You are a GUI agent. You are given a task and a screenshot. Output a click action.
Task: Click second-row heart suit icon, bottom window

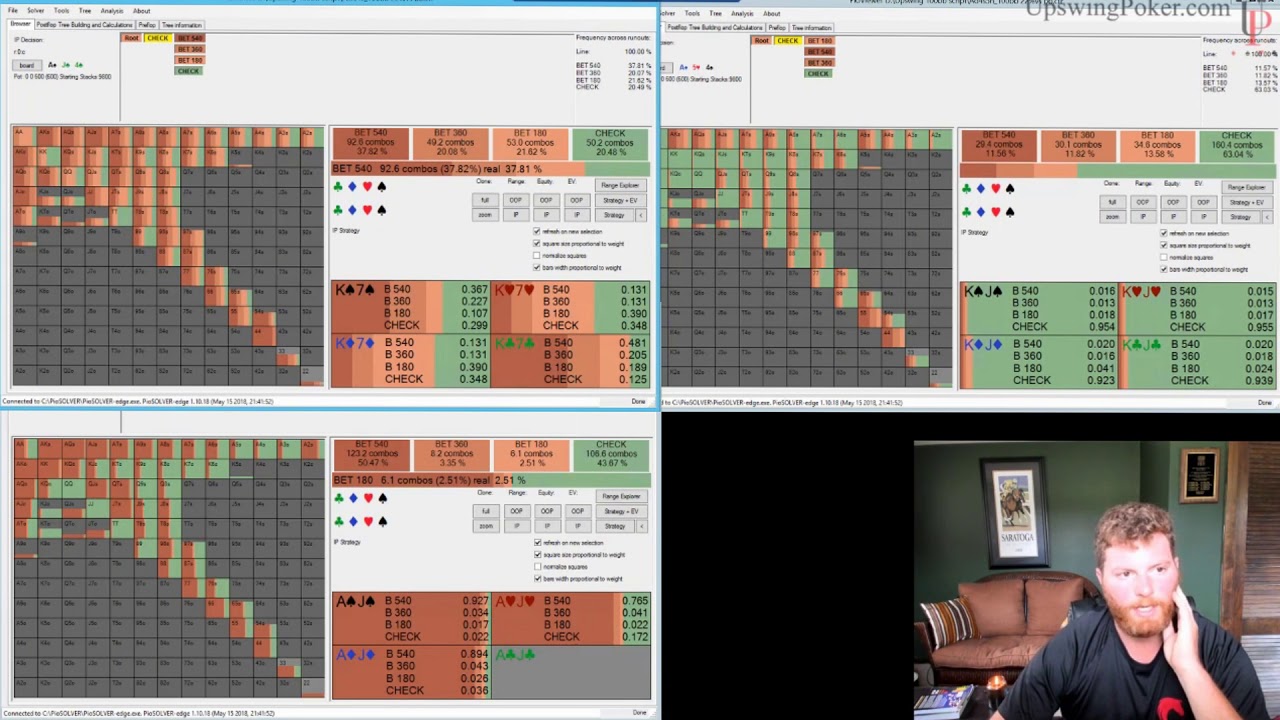coord(367,521)
